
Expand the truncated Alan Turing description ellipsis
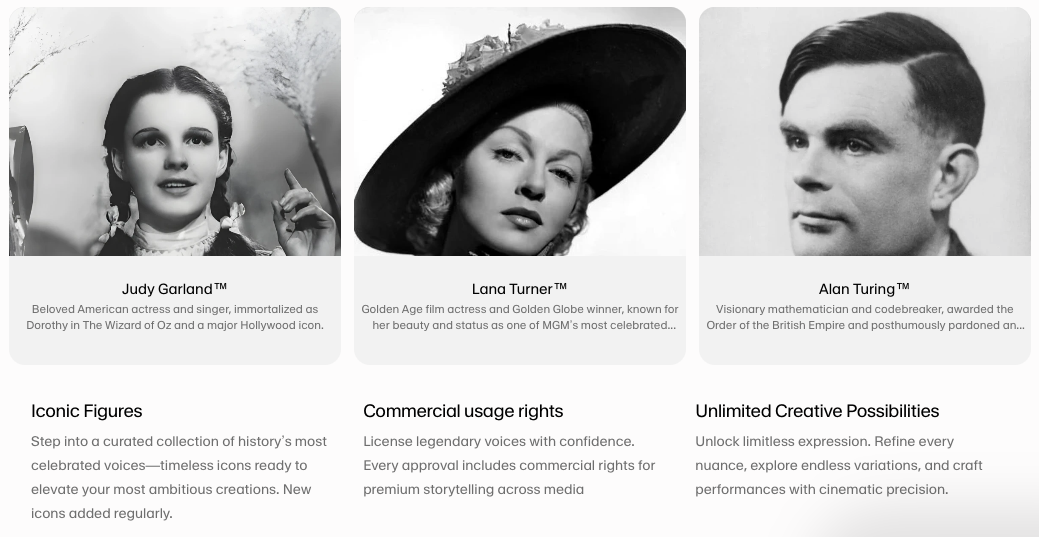[1019, 326]
